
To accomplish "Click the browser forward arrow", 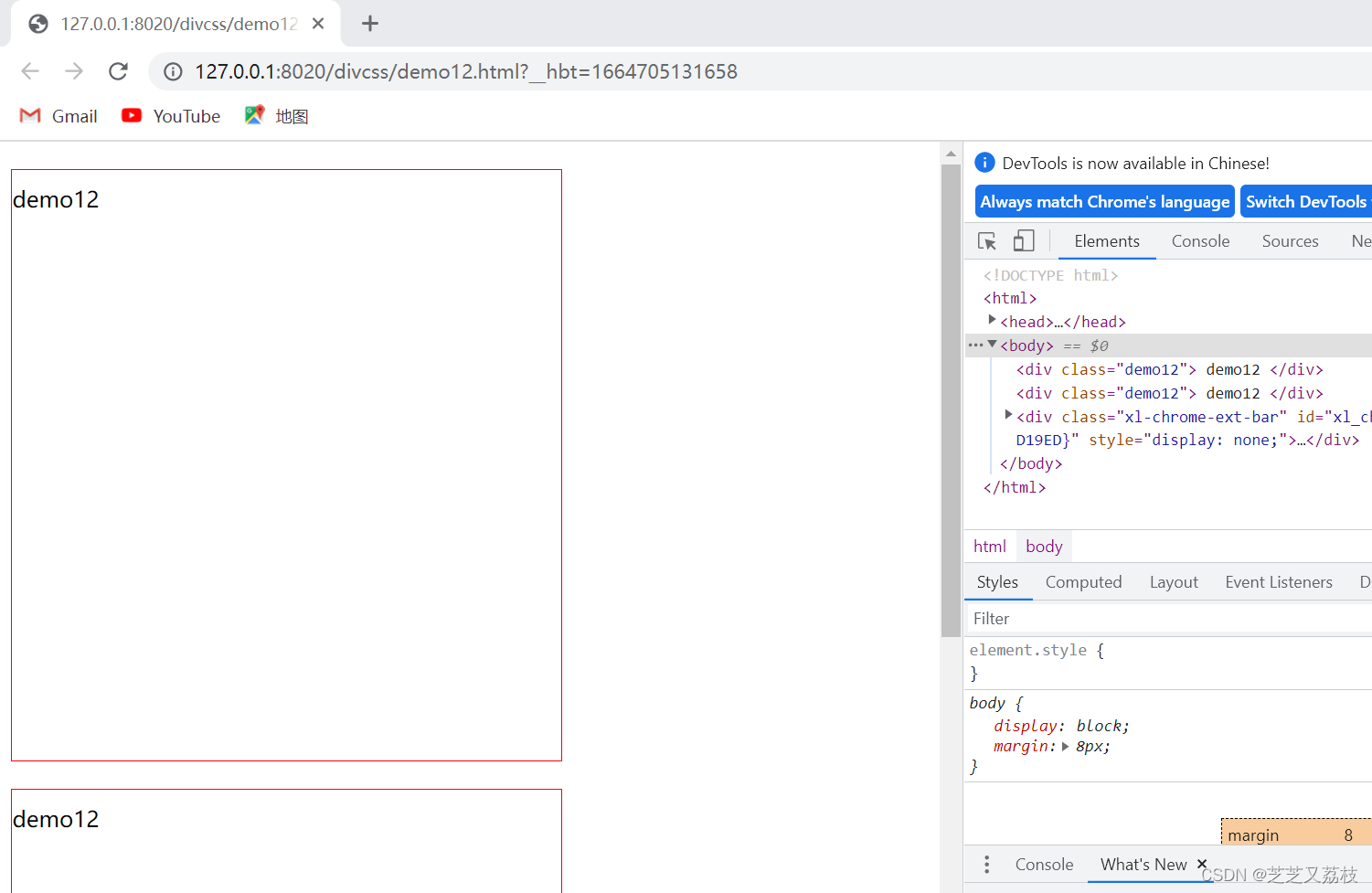I will pos(74,71).
